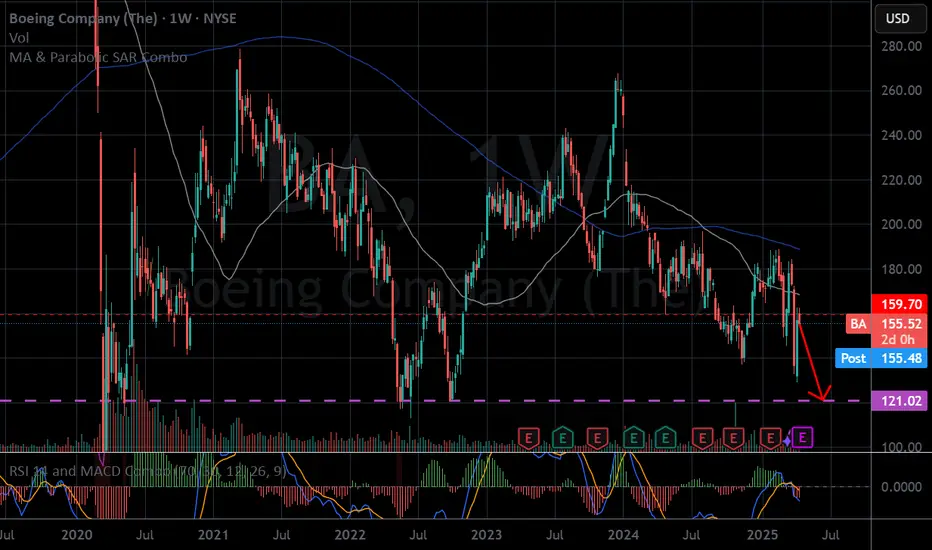Click the red 159.70 price label
932x550 pixels.
coord(899,304)
